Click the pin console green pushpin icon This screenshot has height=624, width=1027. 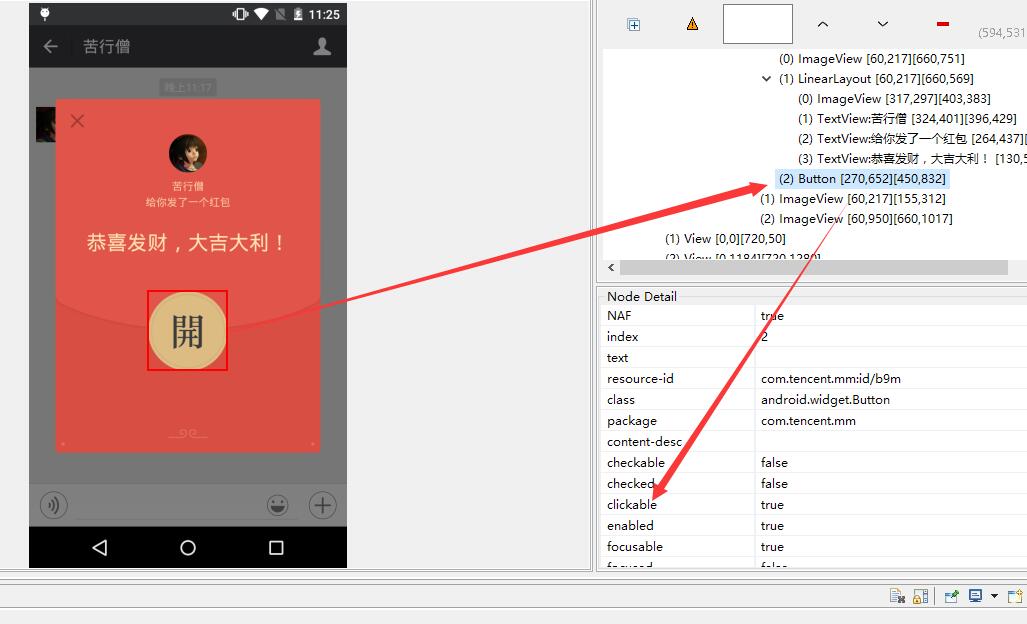point(952,596)
